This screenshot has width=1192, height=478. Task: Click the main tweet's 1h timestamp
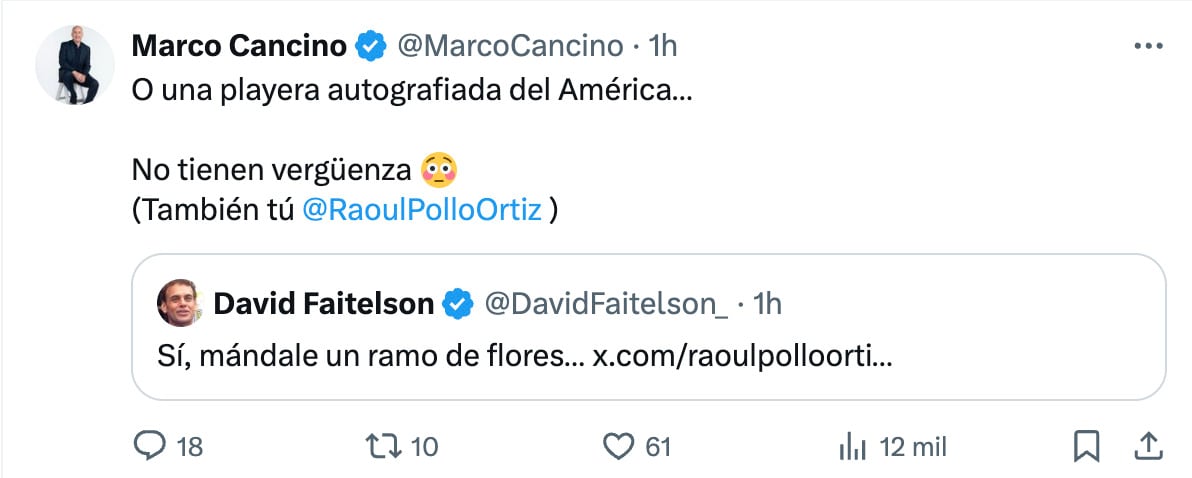[664, 45]
